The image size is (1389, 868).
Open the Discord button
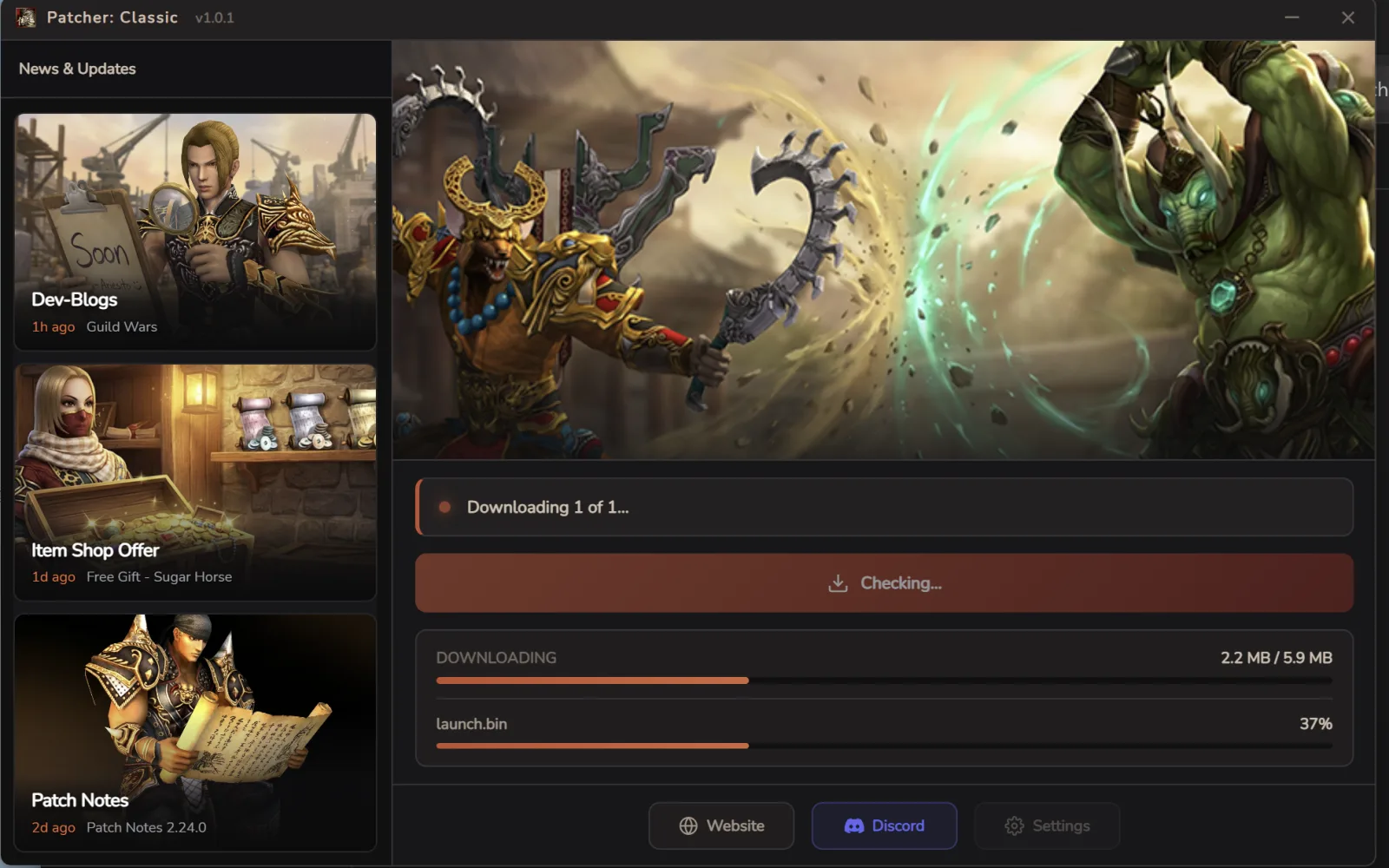(x=885, y=825)
